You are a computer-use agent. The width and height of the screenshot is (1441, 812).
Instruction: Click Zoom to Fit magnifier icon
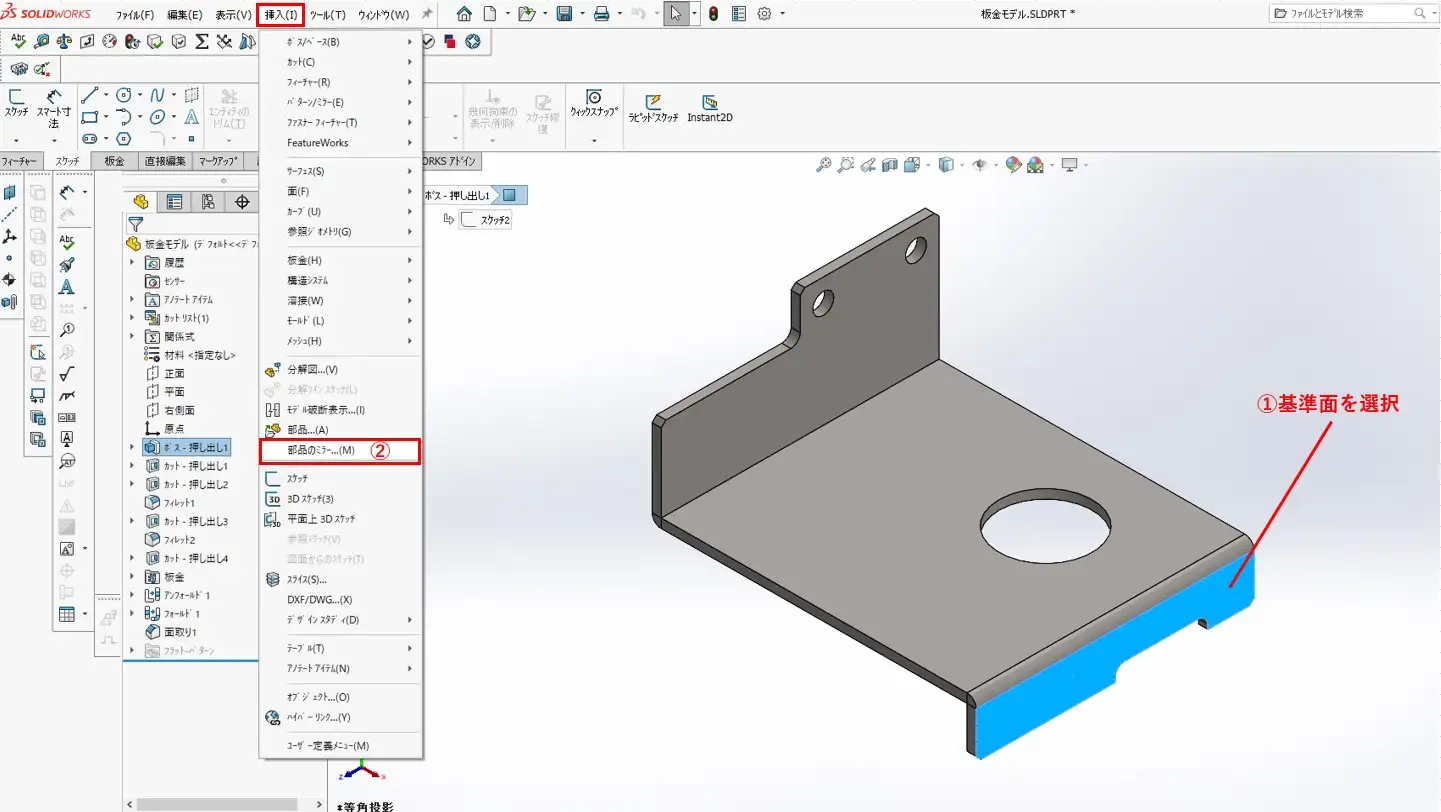[x=823, y=165]
